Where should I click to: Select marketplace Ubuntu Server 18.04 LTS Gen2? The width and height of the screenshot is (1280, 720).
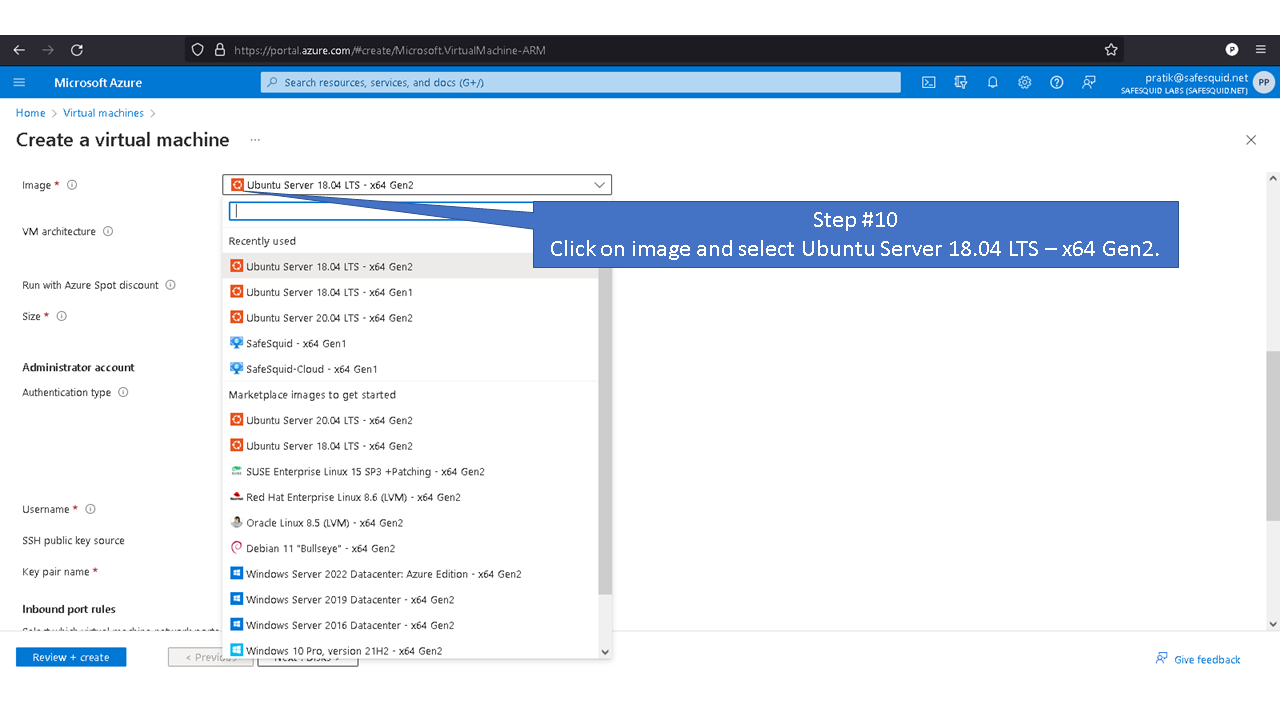coord(410,446)
